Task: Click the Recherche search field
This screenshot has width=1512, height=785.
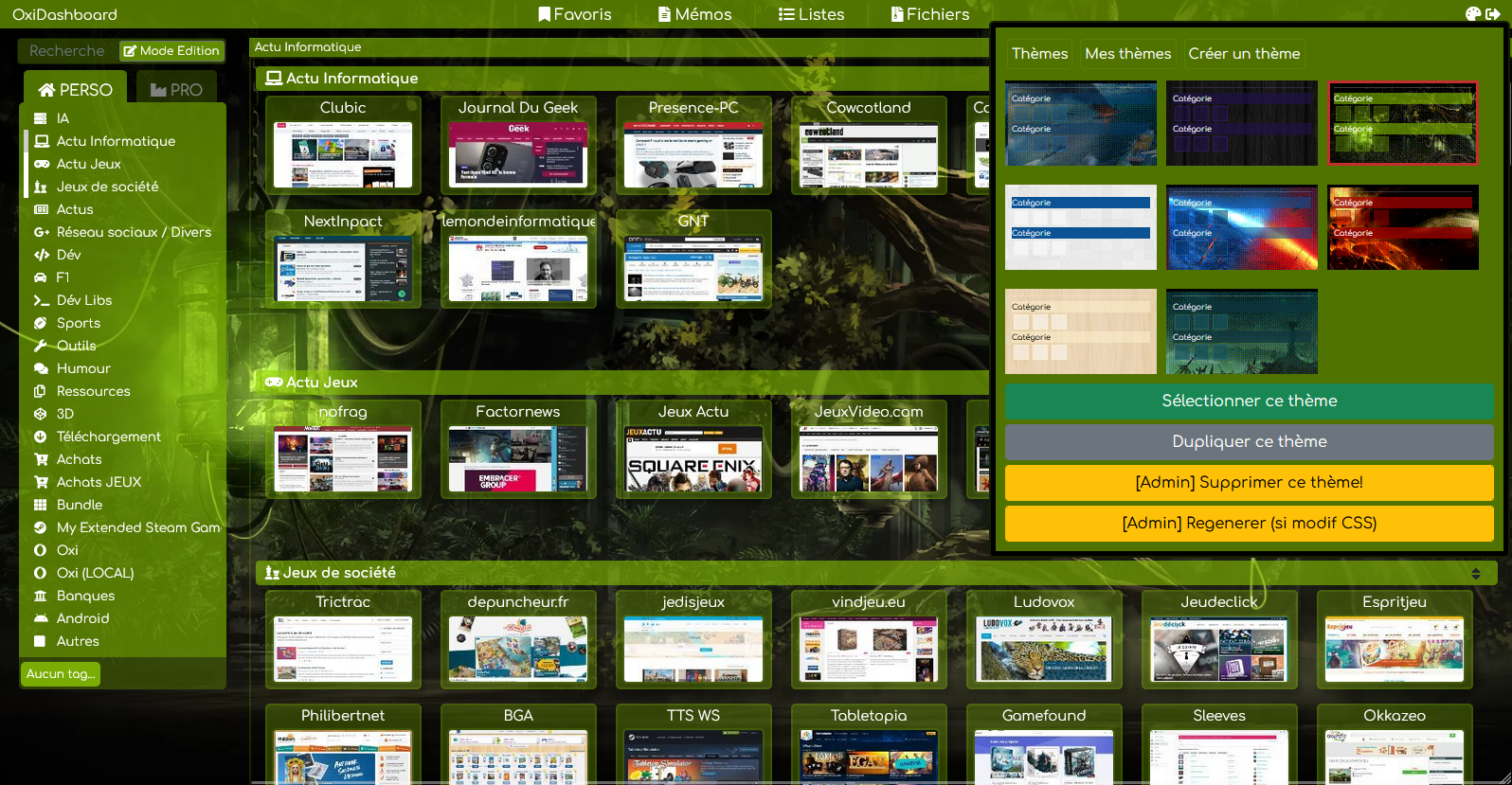Action: (x=66, y=51)
